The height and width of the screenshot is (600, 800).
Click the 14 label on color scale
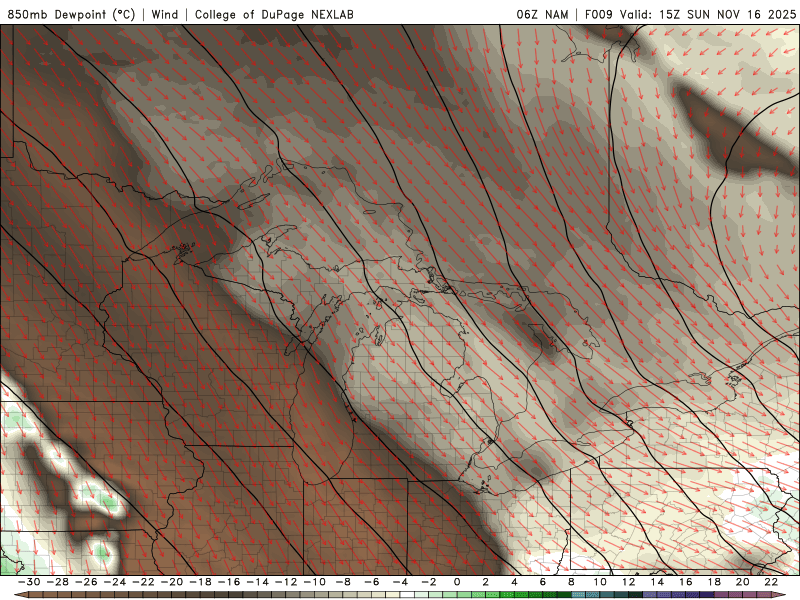coord(657,582)
